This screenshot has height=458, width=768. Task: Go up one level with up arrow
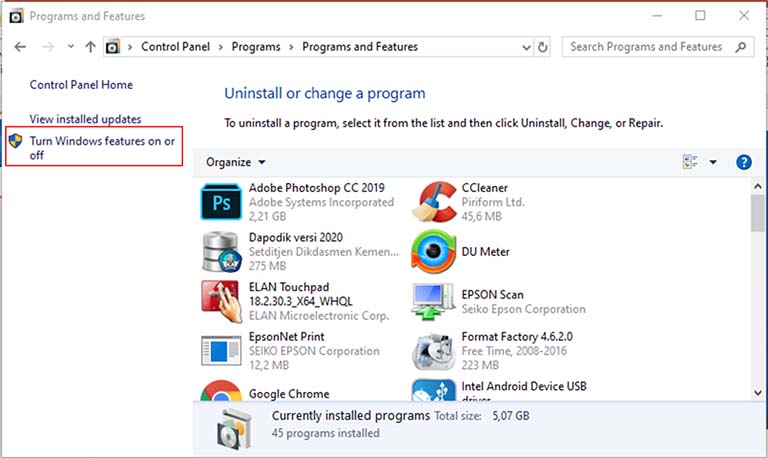tap(90, 47)
